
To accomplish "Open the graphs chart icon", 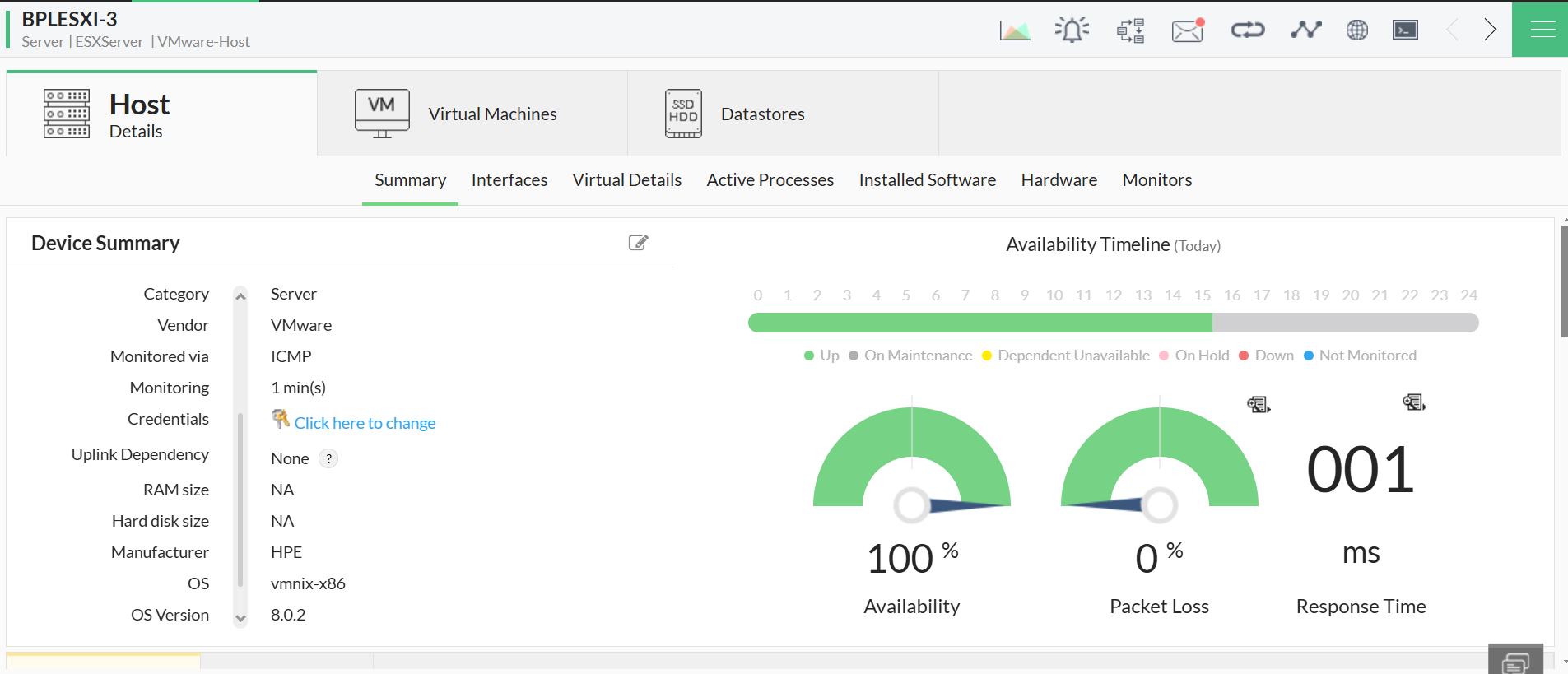I will point(1015,30).
